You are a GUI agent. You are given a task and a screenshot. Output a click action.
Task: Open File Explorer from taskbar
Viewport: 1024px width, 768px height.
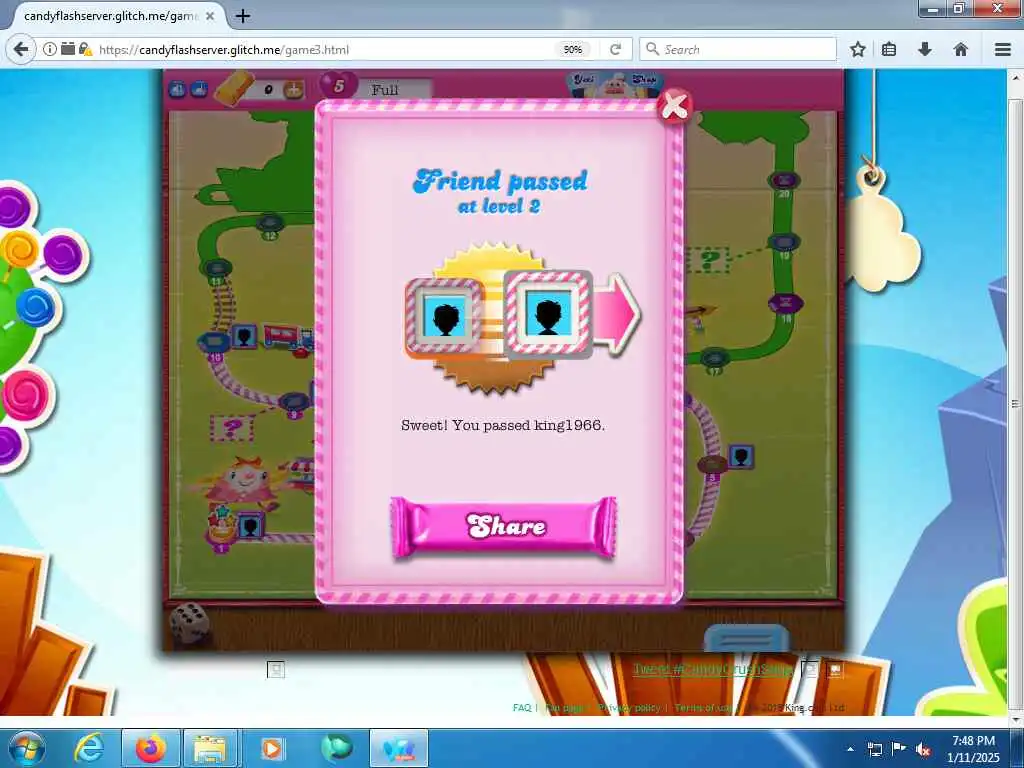click(210, 748)
